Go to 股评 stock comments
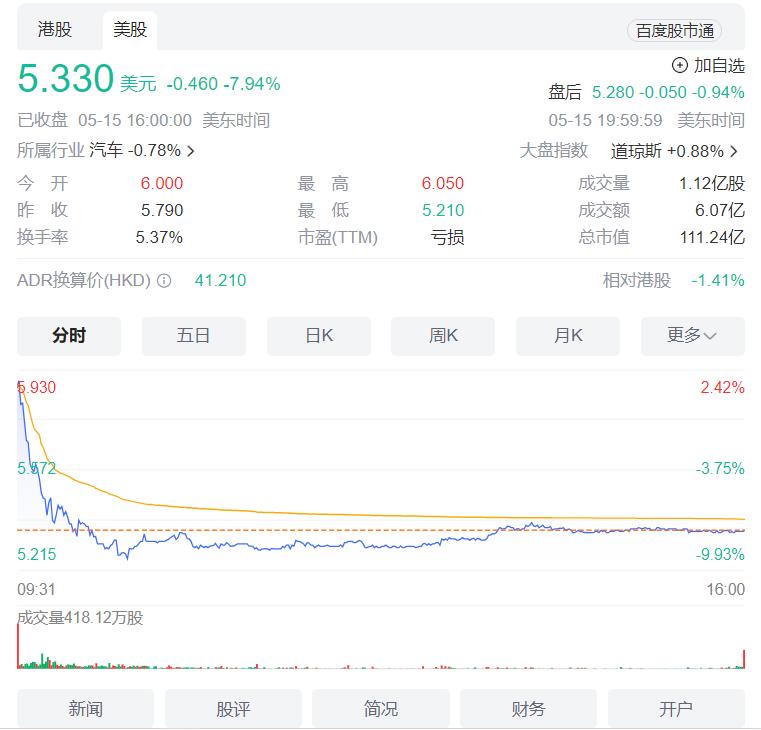761x730 pixels. click(233, 709)
